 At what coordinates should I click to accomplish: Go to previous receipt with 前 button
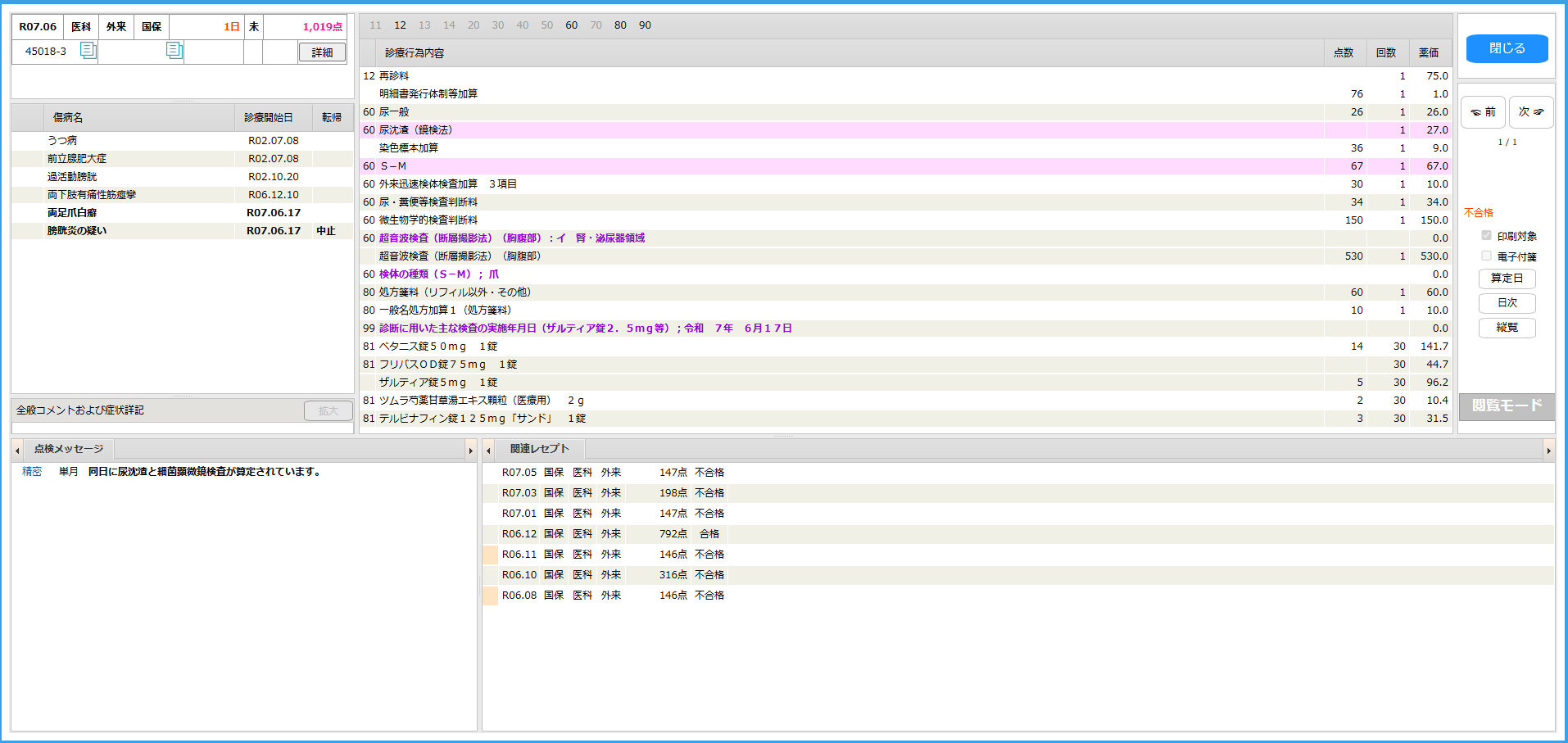click(1483, 112)
